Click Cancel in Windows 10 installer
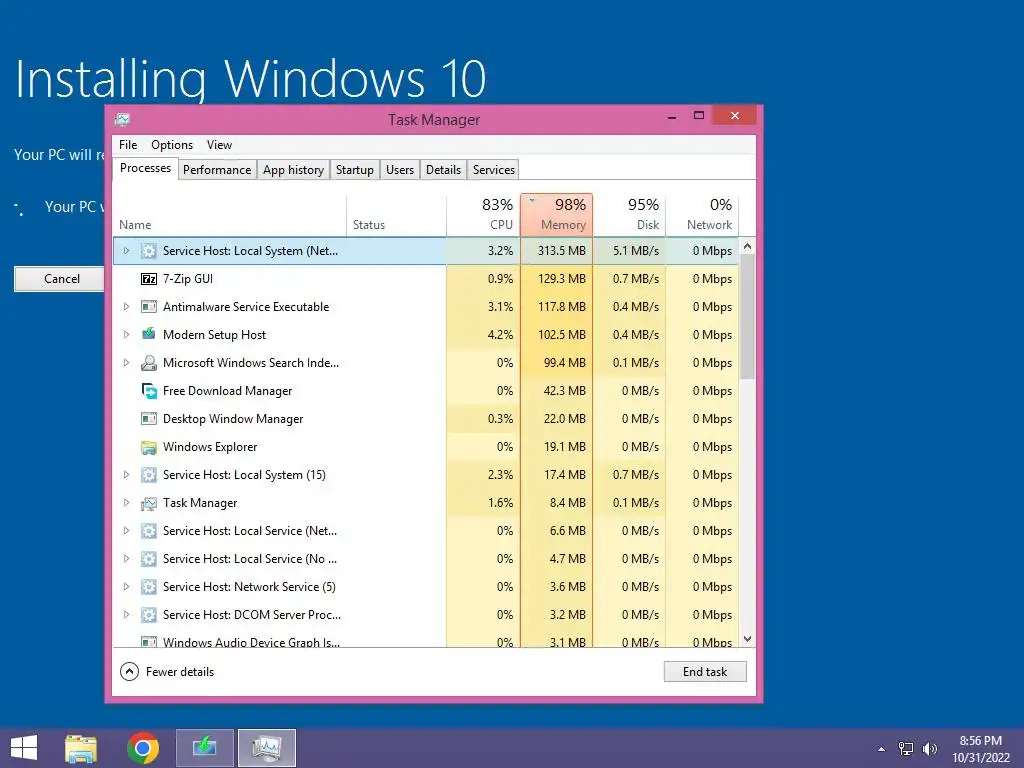The height and width of the screenshot is (768, 1024). [59, 279]
